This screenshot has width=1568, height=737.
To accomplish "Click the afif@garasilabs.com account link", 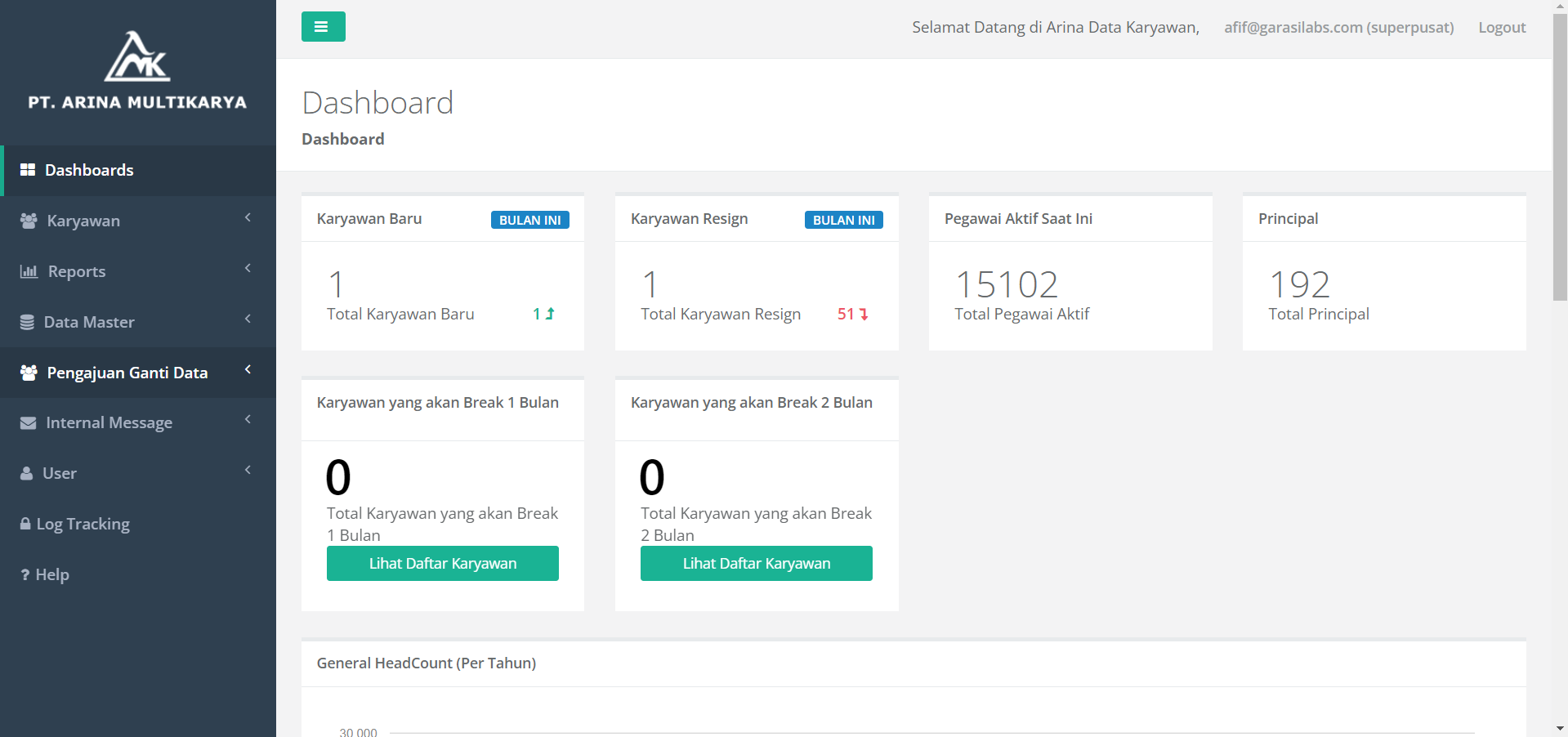I will click(1338, 28).
